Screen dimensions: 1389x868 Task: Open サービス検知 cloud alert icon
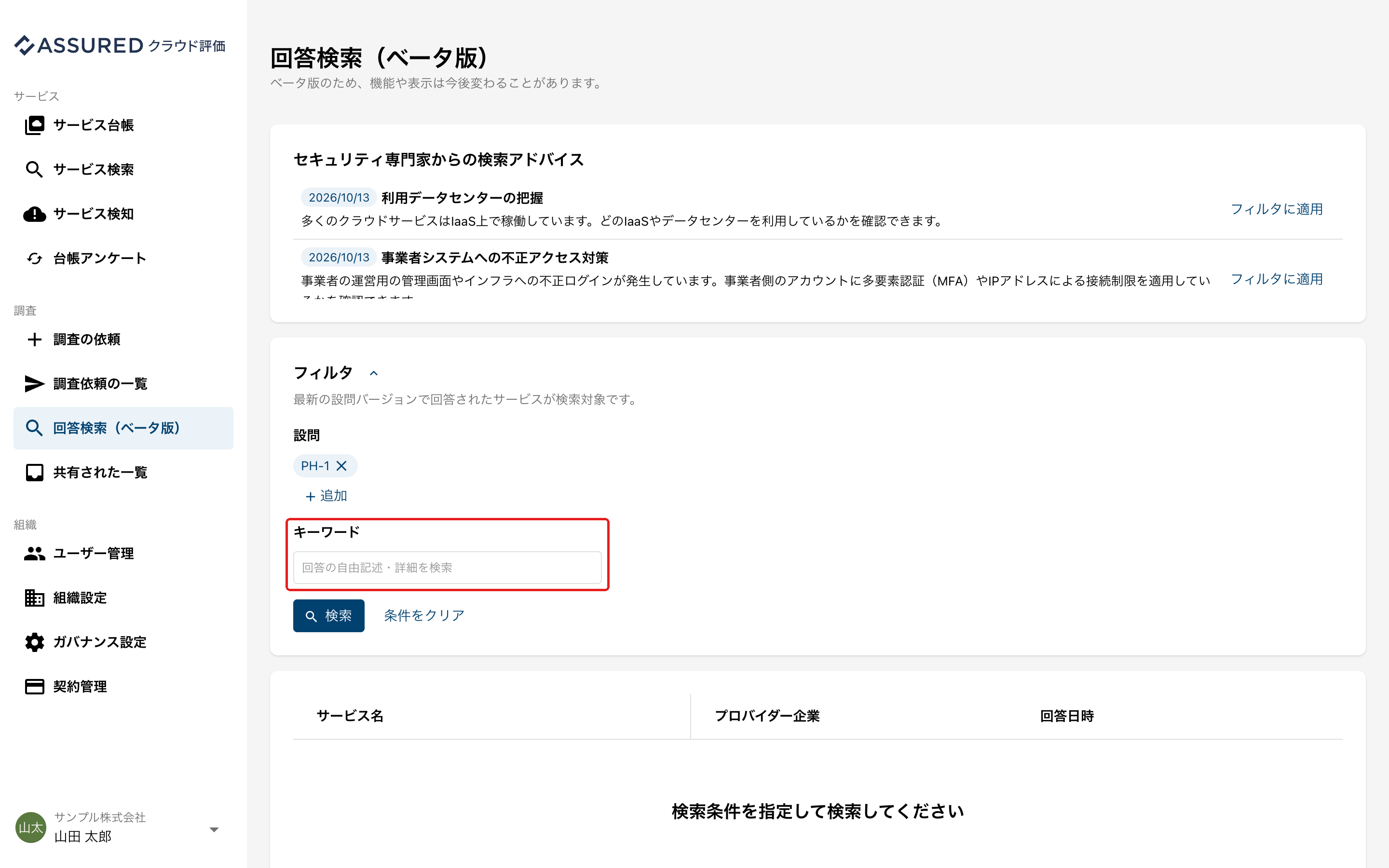tap(34, 214)
